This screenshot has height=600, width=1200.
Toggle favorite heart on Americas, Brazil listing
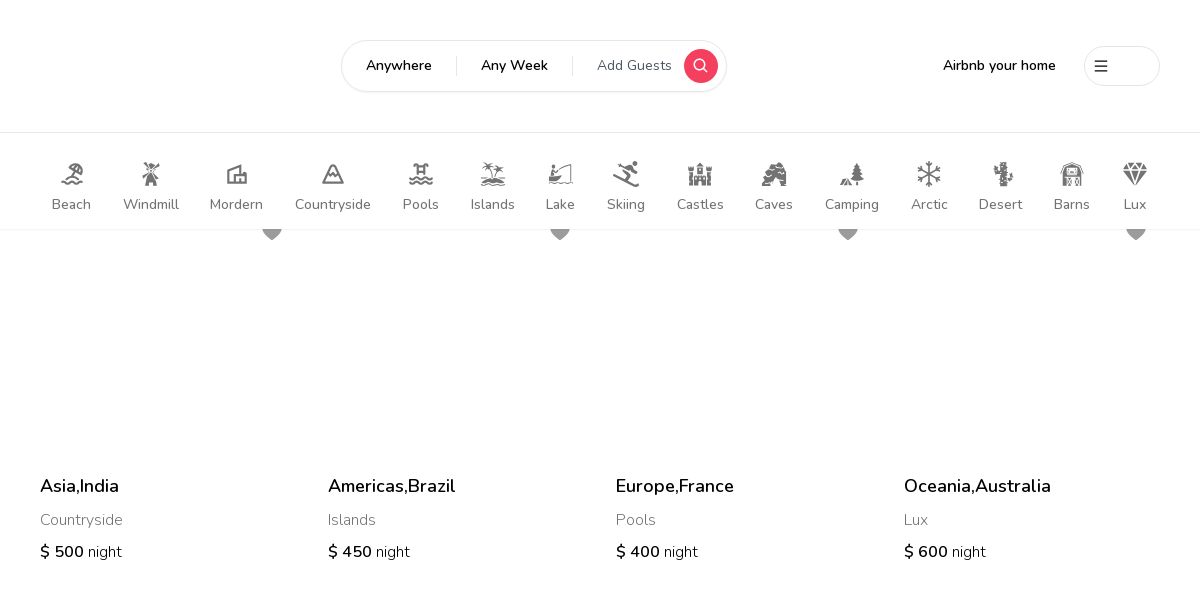[560, 233]
